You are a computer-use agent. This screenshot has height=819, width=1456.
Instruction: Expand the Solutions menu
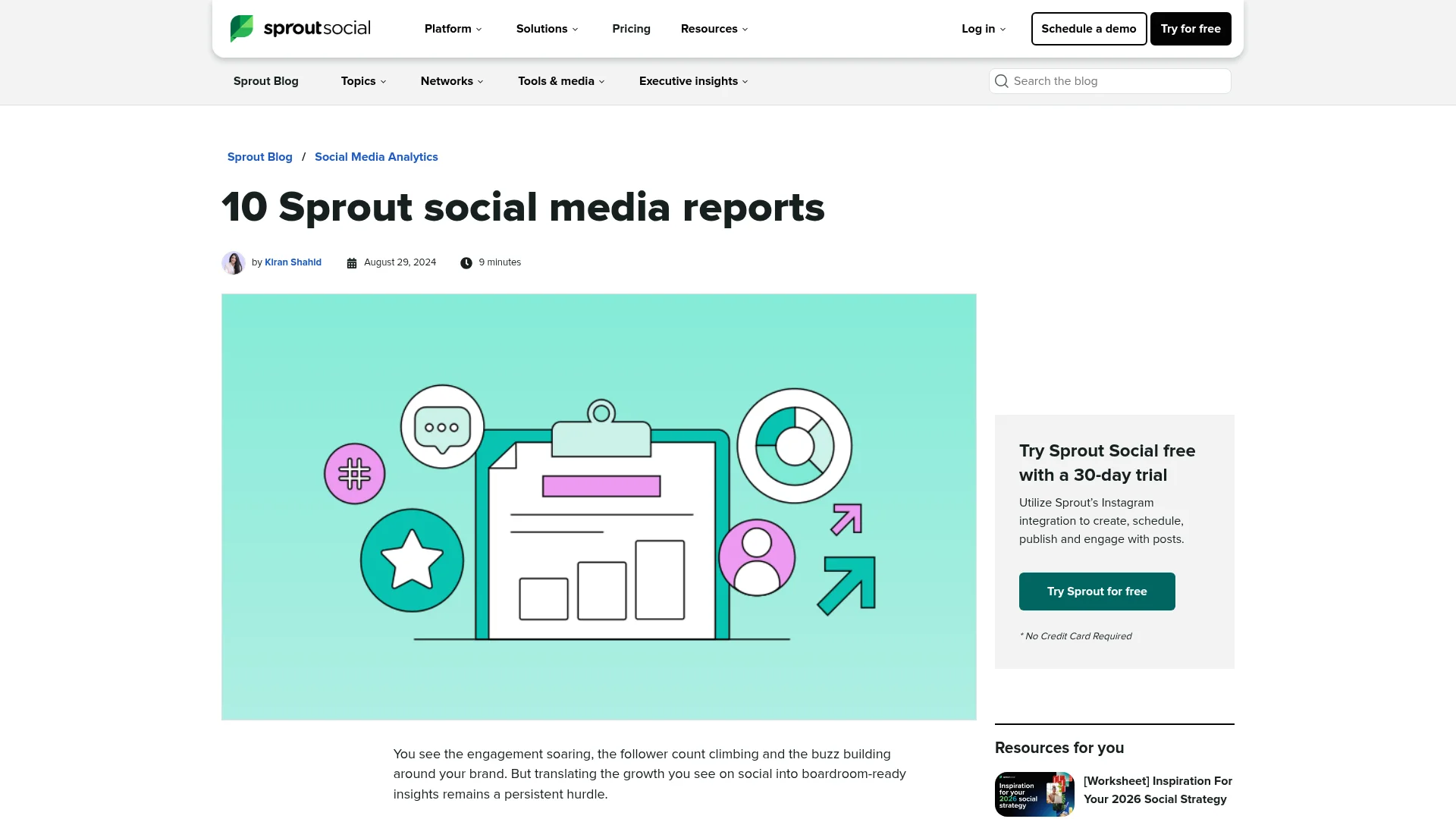548,29
